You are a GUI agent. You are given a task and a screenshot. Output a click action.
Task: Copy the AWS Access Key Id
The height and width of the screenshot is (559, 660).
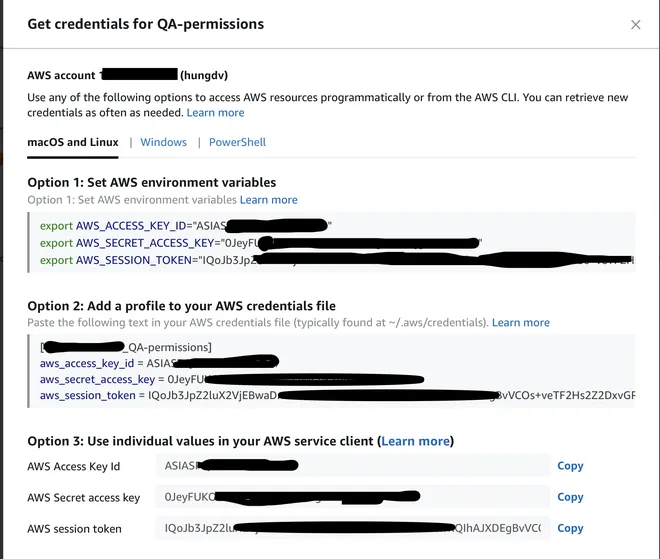pyautogui.click(x=570, y=466)
